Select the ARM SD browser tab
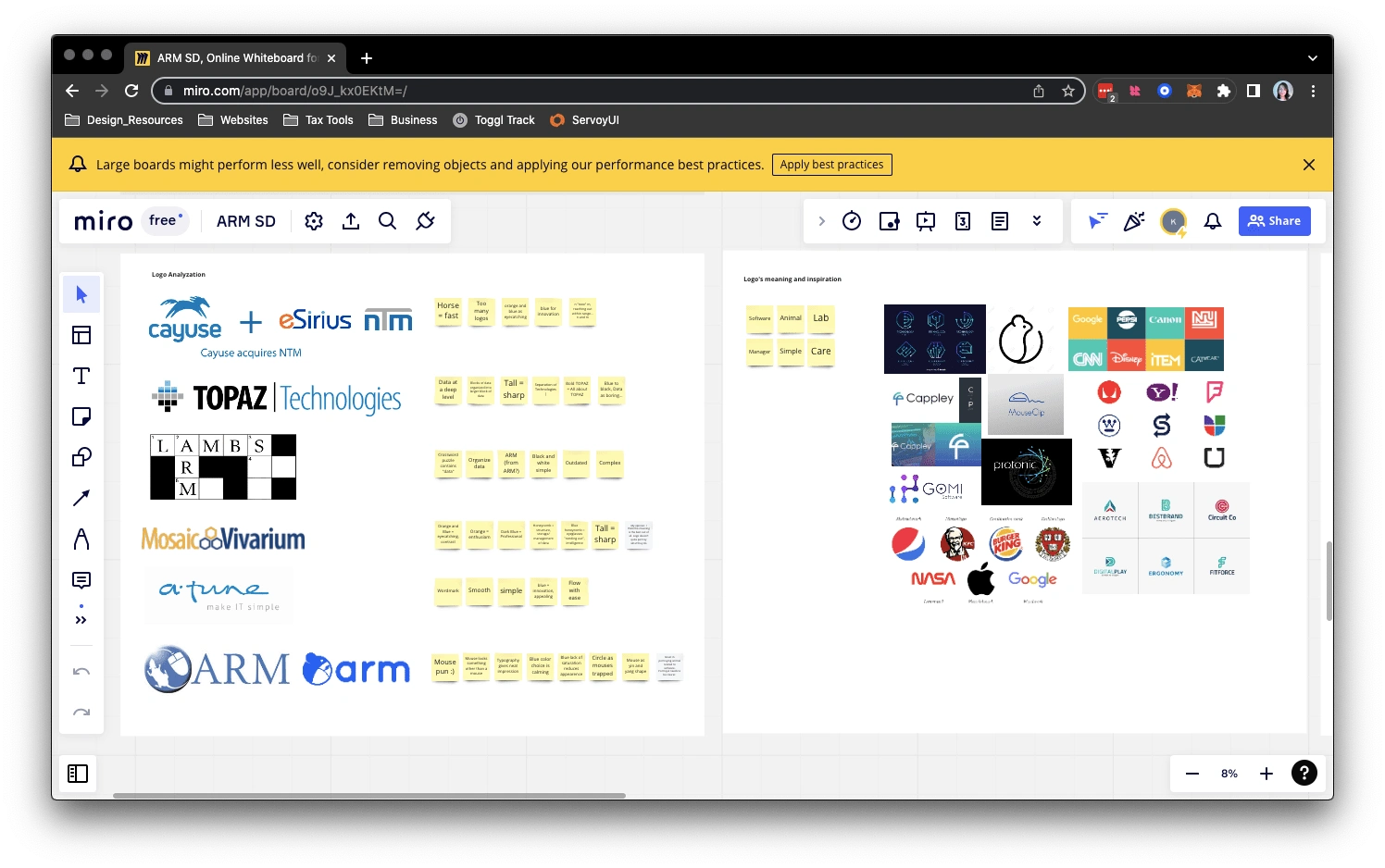The image size is (1385, 868). click(235, 58)
